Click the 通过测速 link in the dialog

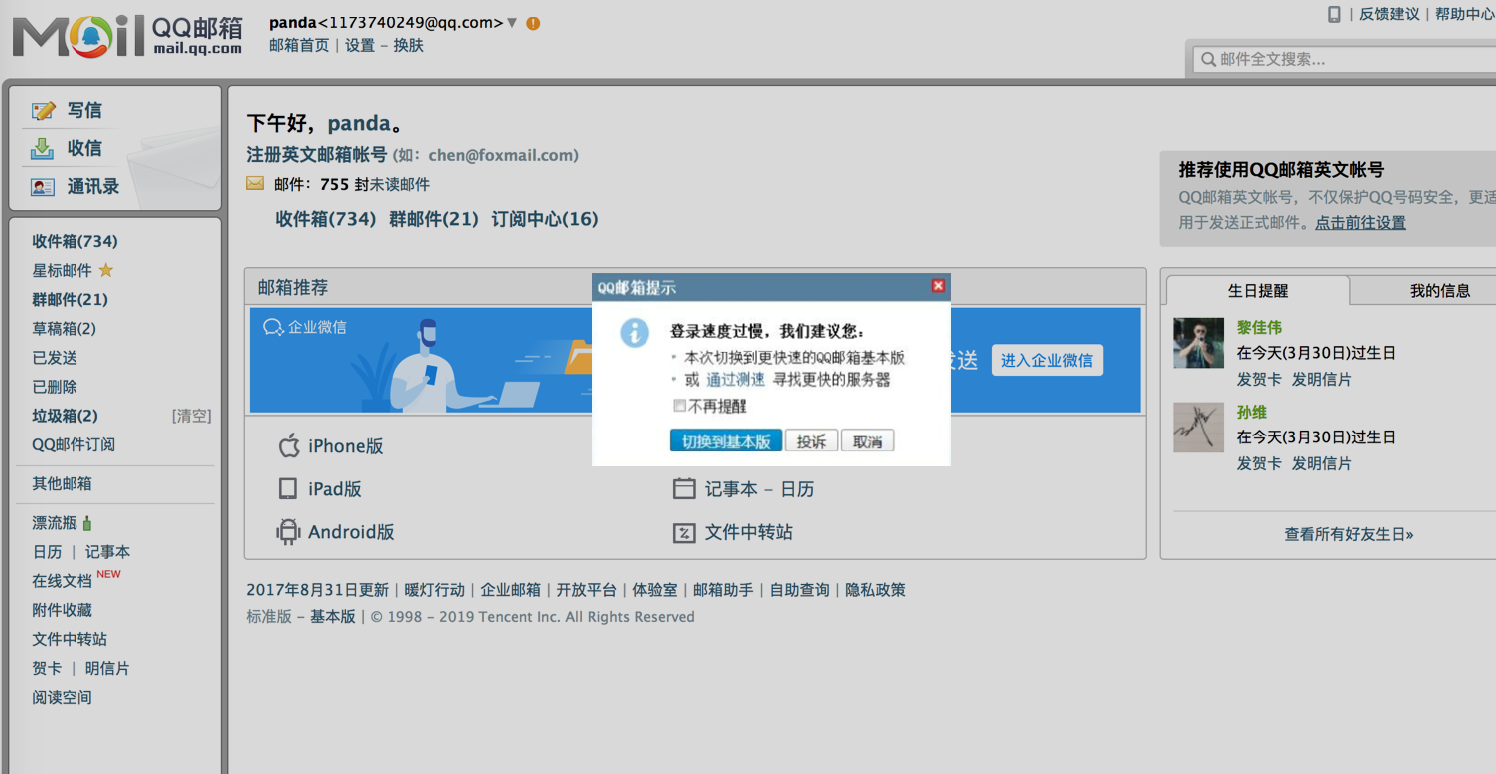pyautogui.click(x=735, y=380)
